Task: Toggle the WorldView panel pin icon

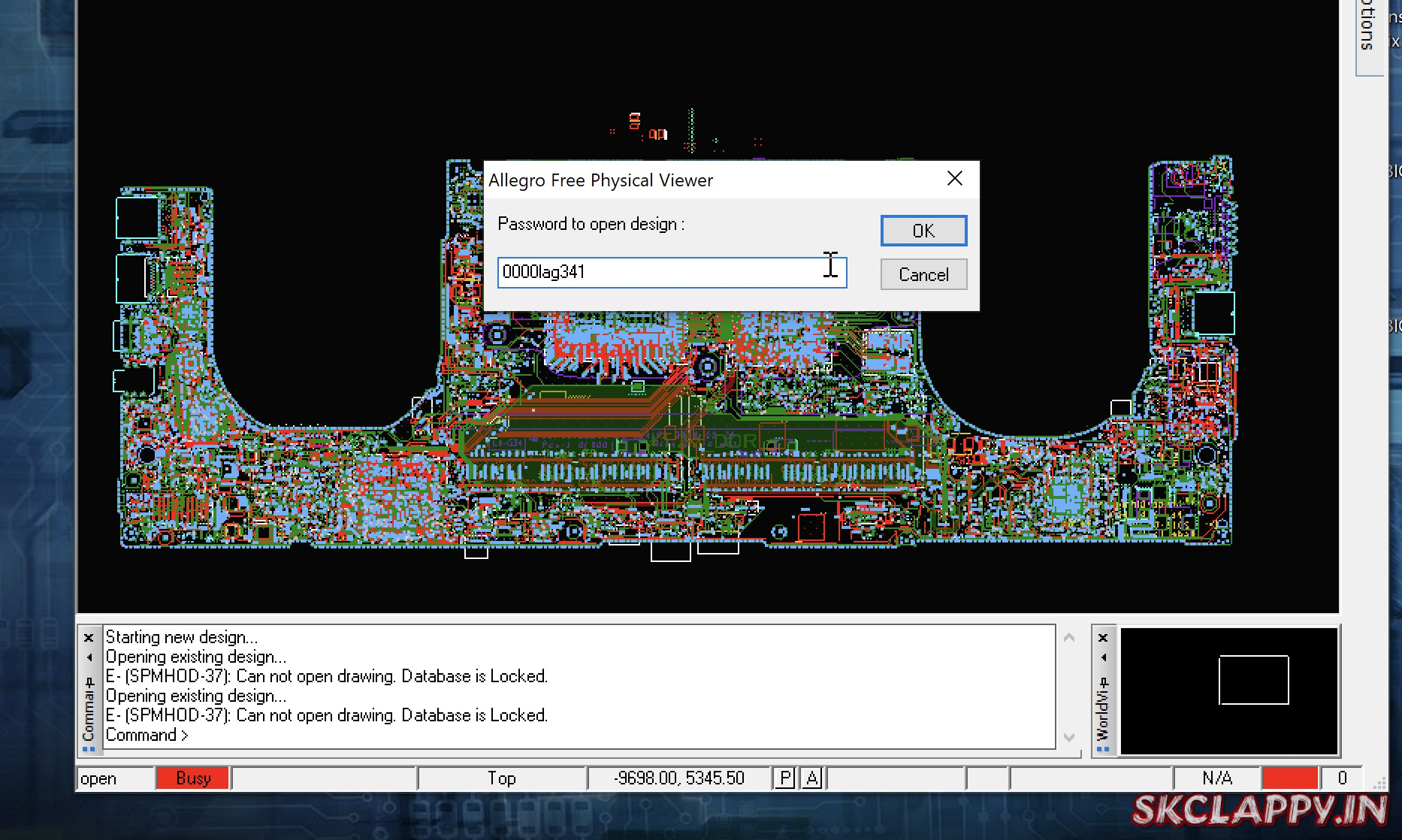Action: (x=1104, y=682)
